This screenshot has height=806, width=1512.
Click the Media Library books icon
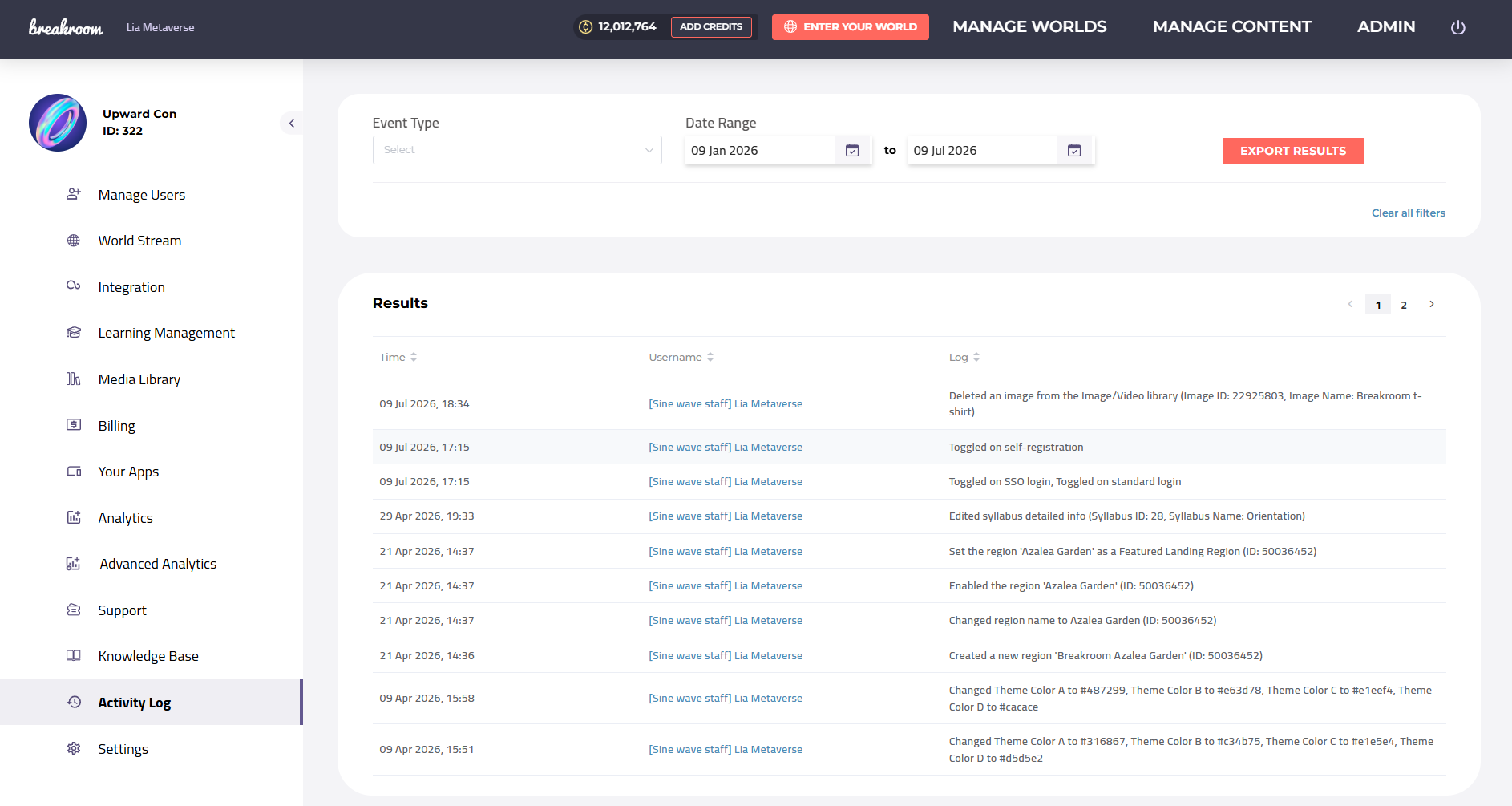(74, 379)
